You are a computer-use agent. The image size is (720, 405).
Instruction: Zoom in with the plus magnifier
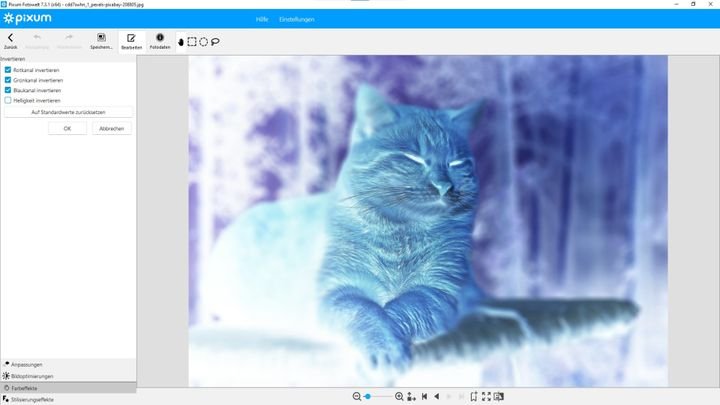[399, 397]
